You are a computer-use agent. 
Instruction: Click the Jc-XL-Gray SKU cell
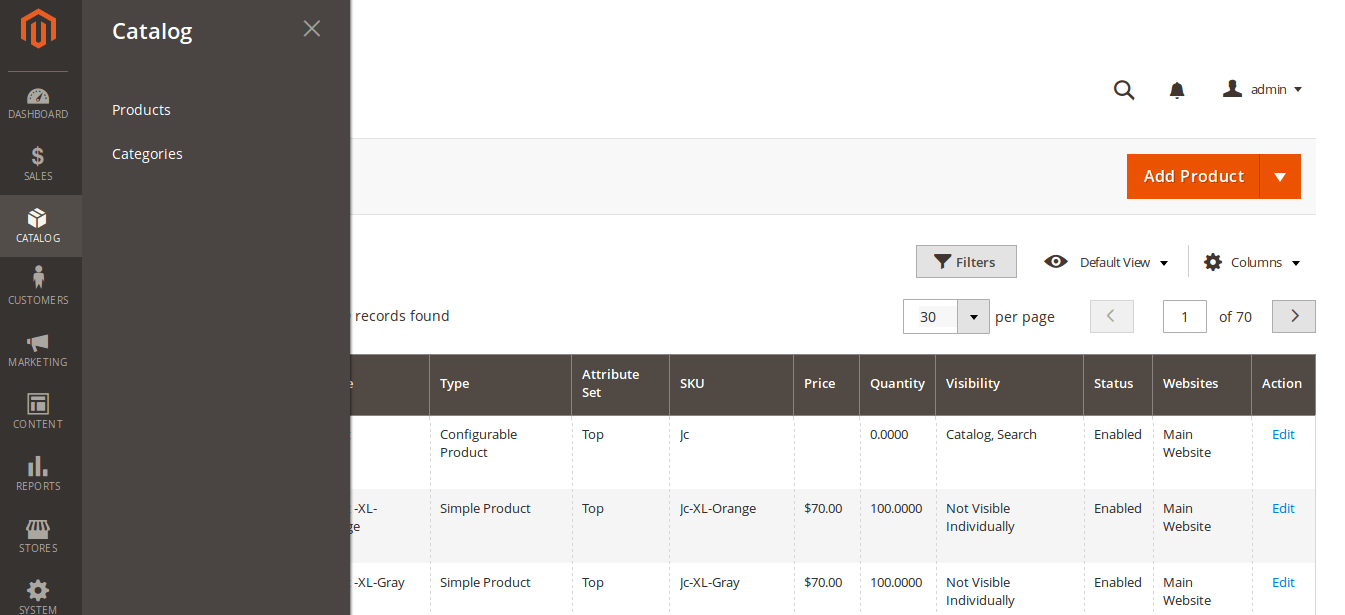731,589
